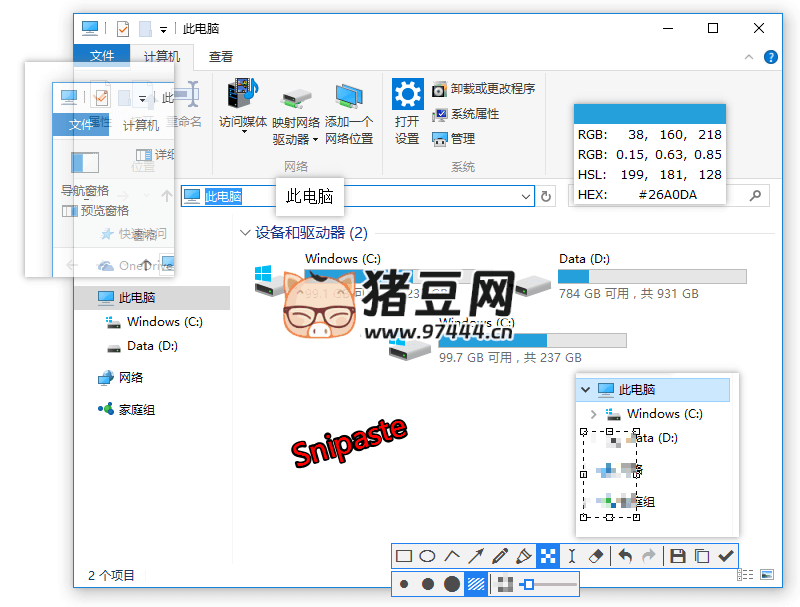Select the pencil annotation tool
The width and height of the screenshot is (800, 607).
pyautogui.click(x=499, y=555)
